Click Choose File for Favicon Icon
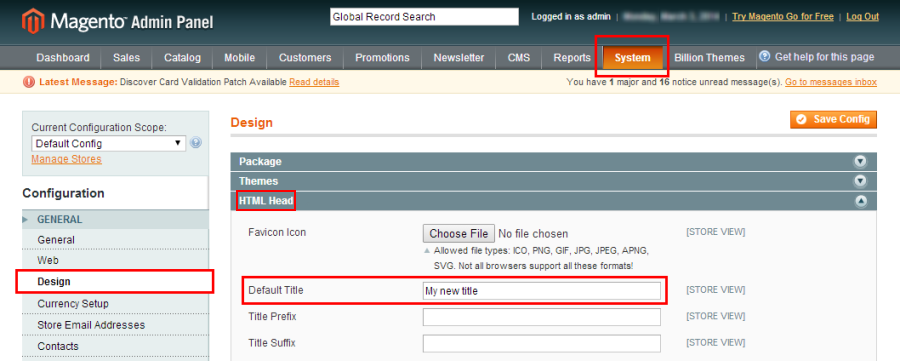 458,234
